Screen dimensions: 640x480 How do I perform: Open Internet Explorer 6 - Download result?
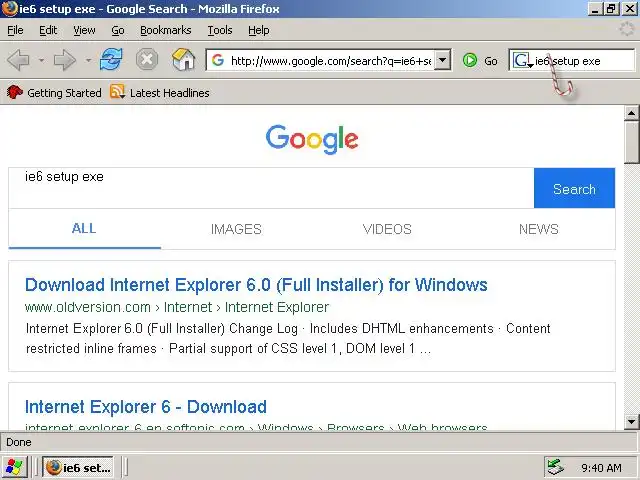pyautogui.click(x=146, y=407)
